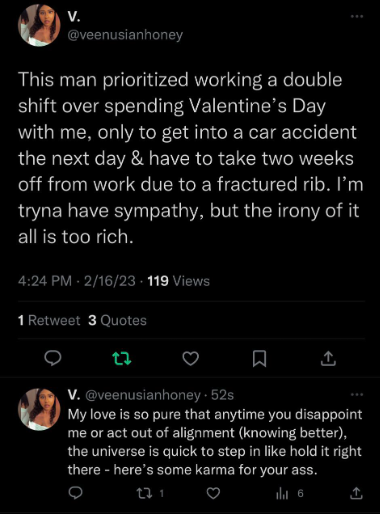Undo retweet on the main tweet

[x=122, y=359]
